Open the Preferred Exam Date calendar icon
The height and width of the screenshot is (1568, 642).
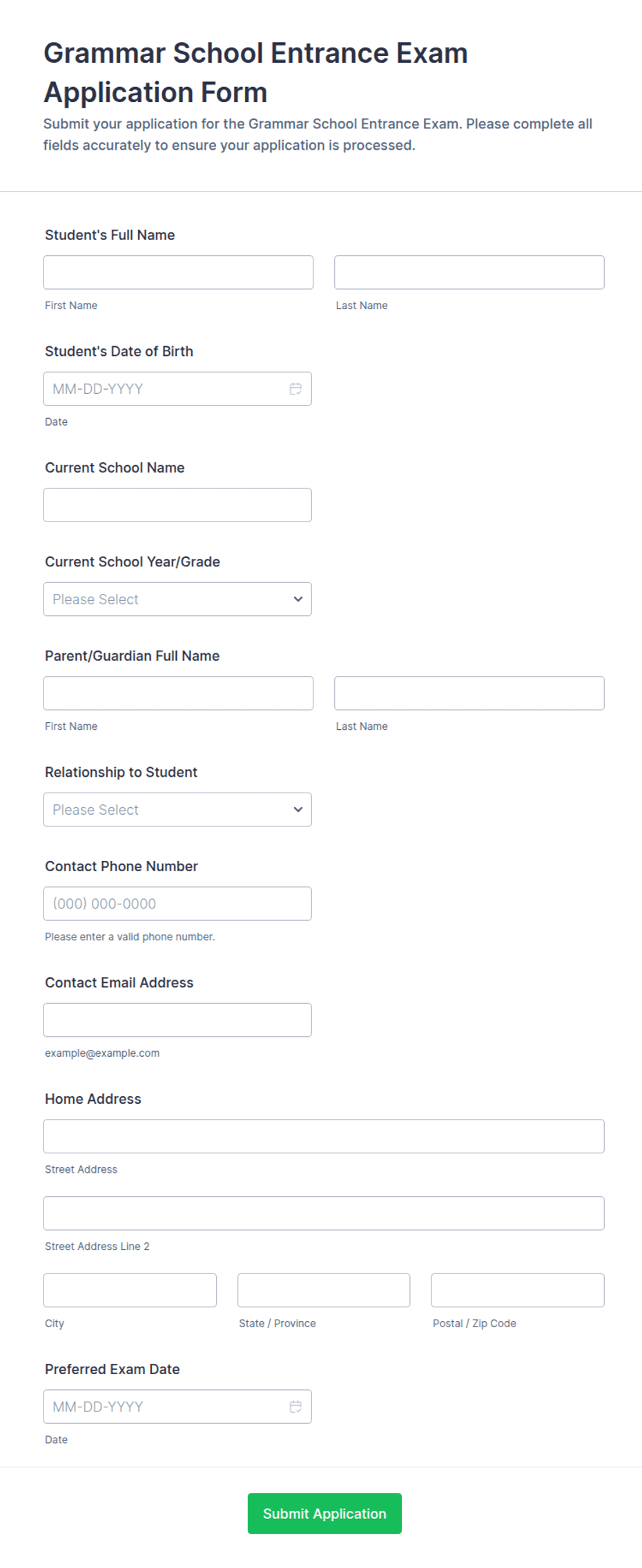coord(295,1407)
